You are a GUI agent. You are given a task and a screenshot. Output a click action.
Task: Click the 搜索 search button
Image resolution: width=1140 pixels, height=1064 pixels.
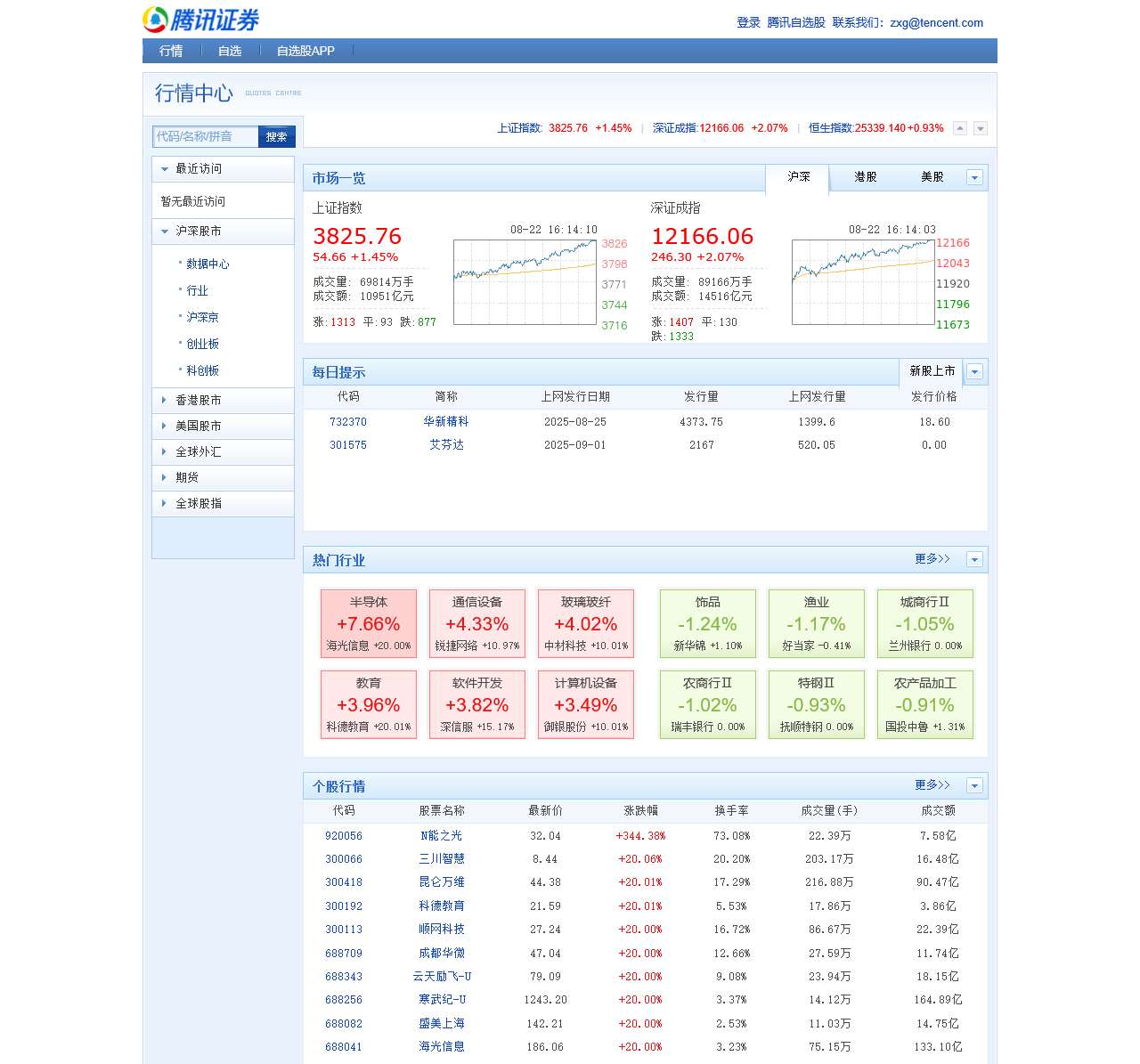click(276, 137)
